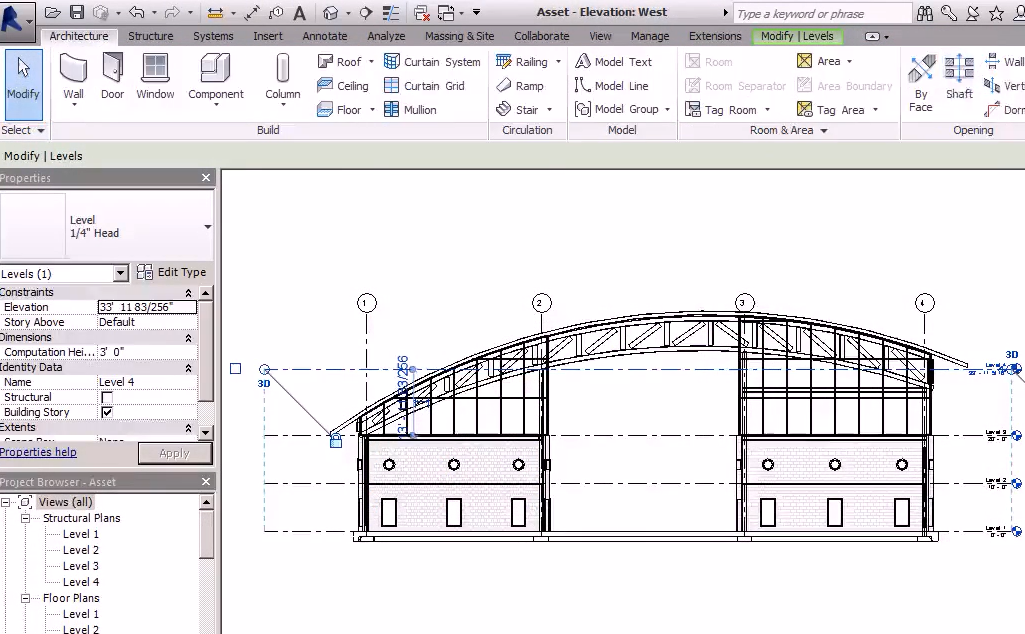Click the Elevation value input field
The height and width of the screenshot is (634, 1025).
pyautogui.click(x=147, y=307)
